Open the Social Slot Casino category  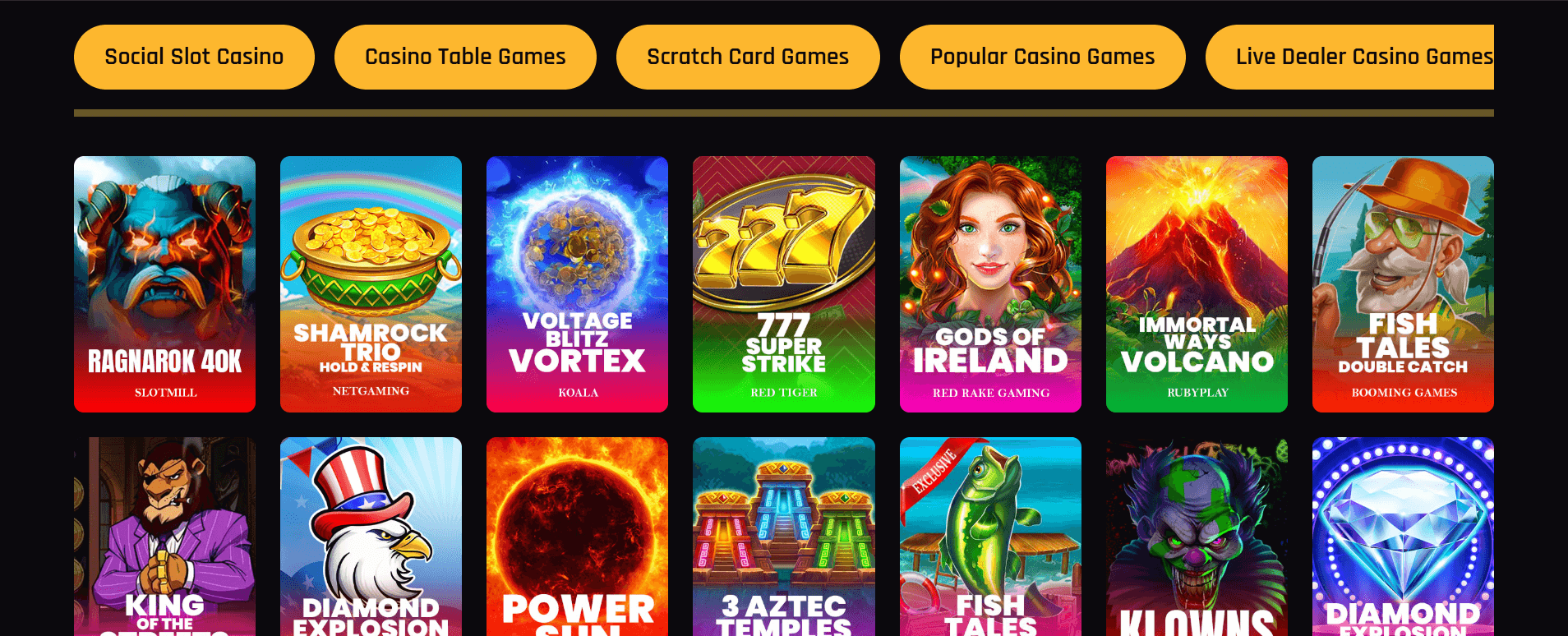click(194, 57)
